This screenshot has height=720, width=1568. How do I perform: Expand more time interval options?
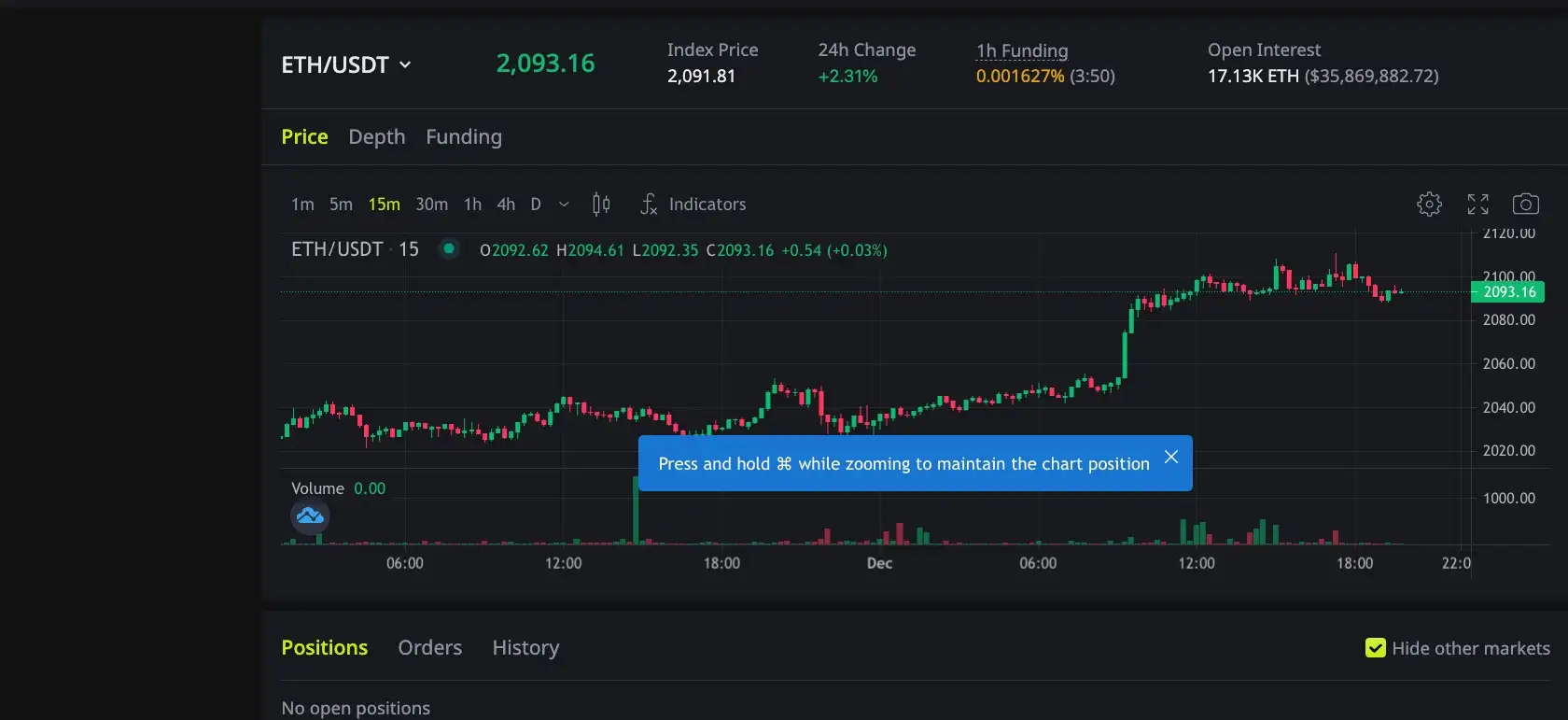coord(564,205)
